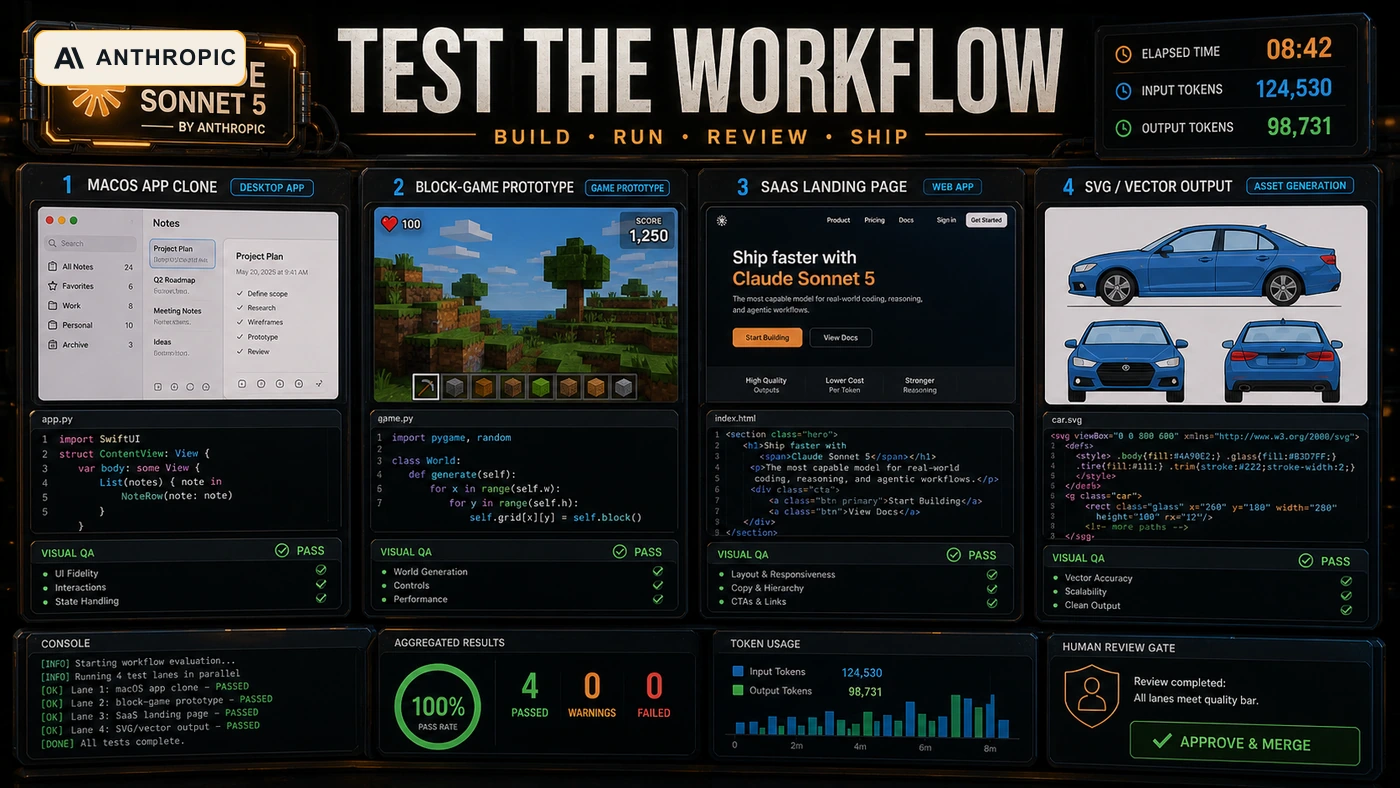Select the green grass block hotbar slot
This screenshot has height=788, width=1400.
pos(540,387)
